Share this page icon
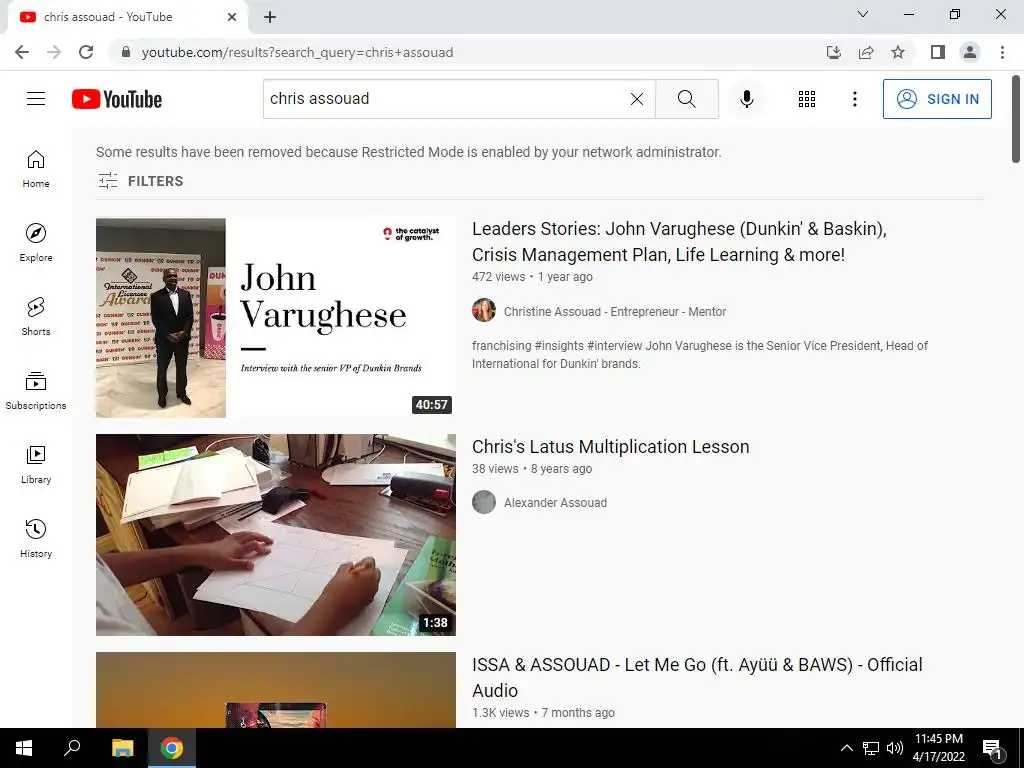Viewport: 1024px width, 768px height. [866, 52]
